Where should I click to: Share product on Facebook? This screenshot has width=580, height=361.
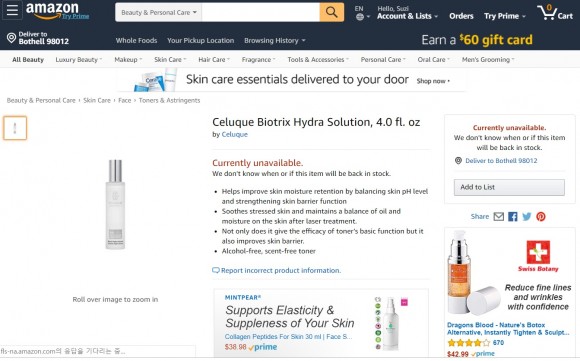pos(513,216)
